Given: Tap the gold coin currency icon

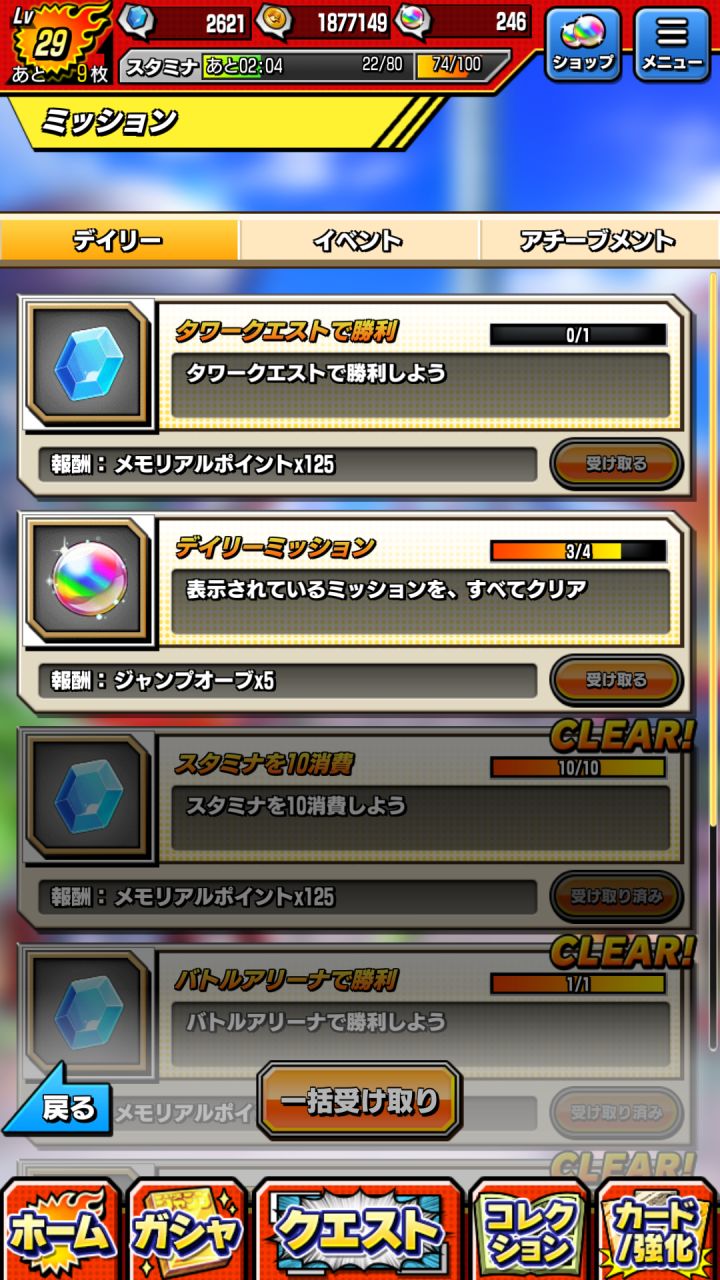Looking at the screenshot, I should pyautogui.click(x=273, y=20).
